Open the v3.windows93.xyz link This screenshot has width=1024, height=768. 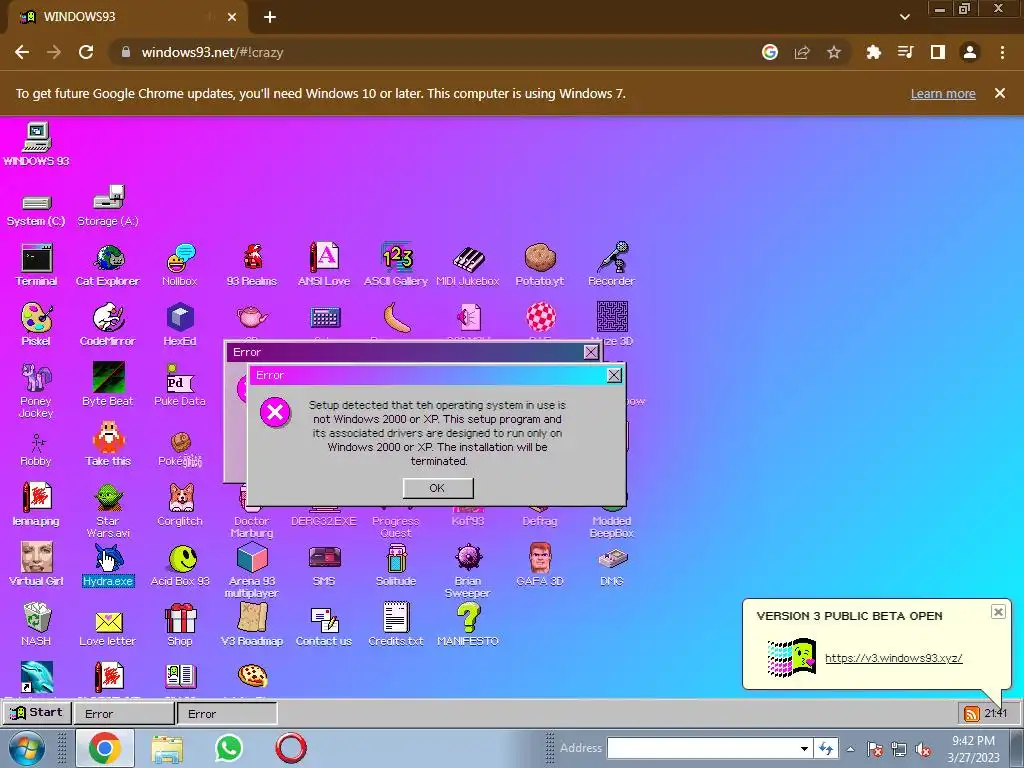tap(893, 658)
